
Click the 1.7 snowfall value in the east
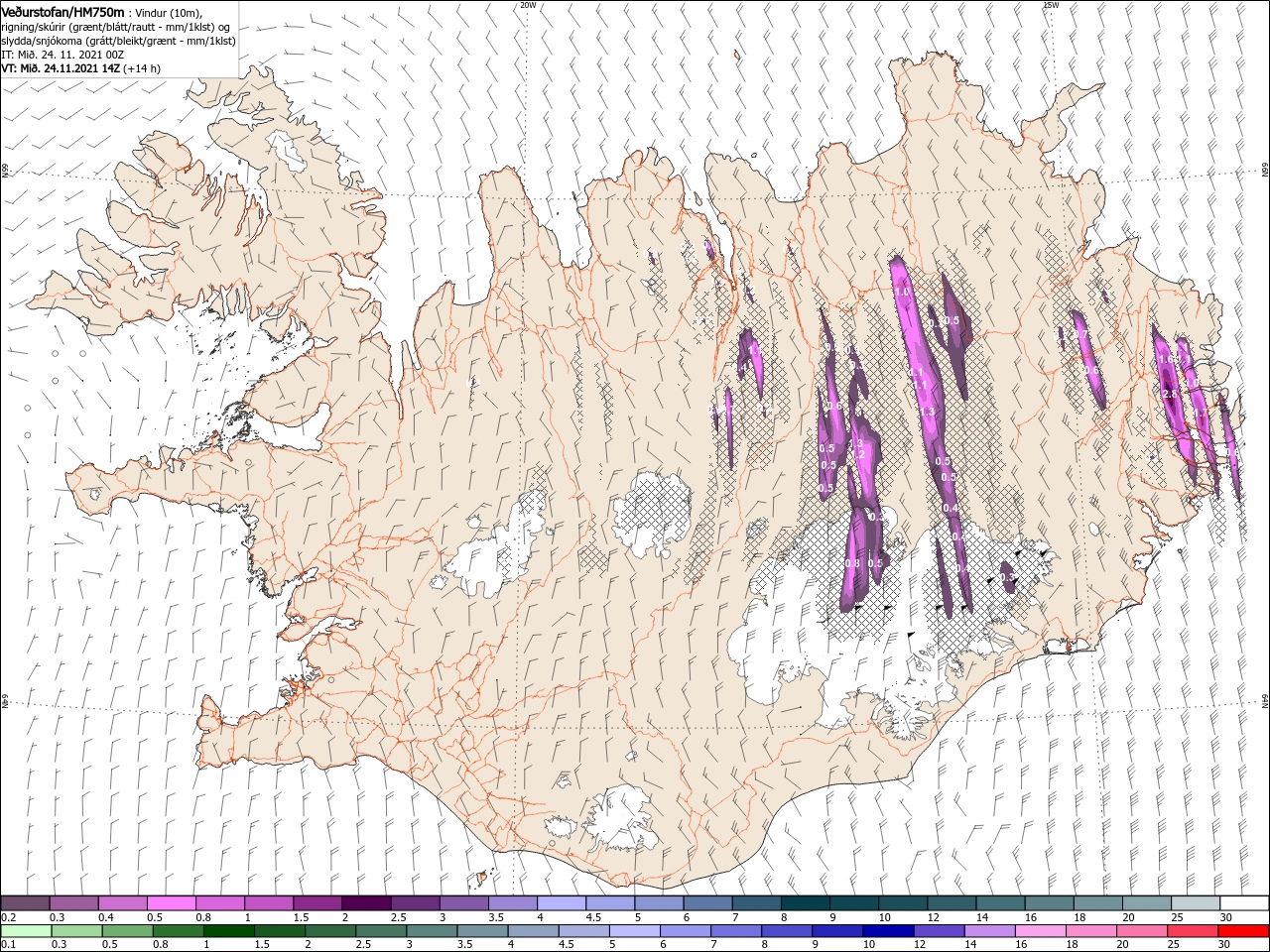1201,413
